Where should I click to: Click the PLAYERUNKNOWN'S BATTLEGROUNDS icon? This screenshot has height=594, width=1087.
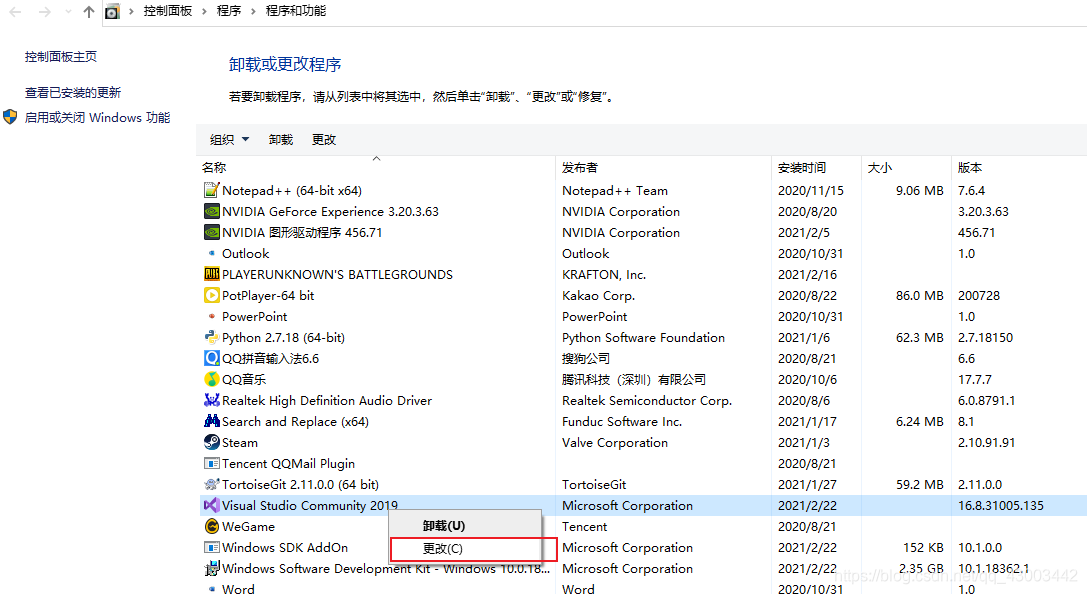tap(211, 274)
